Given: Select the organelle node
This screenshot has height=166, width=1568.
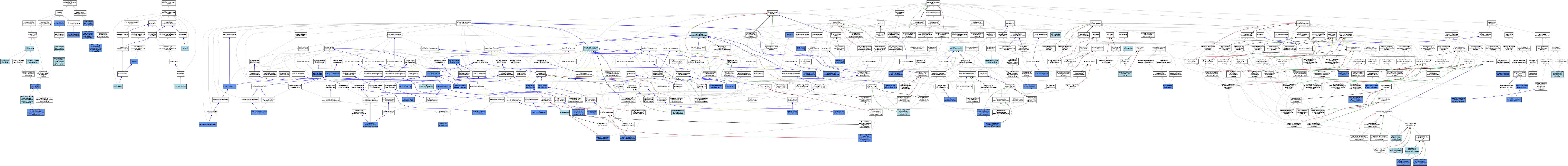Looking at the screenshot, I should [152, 23].
